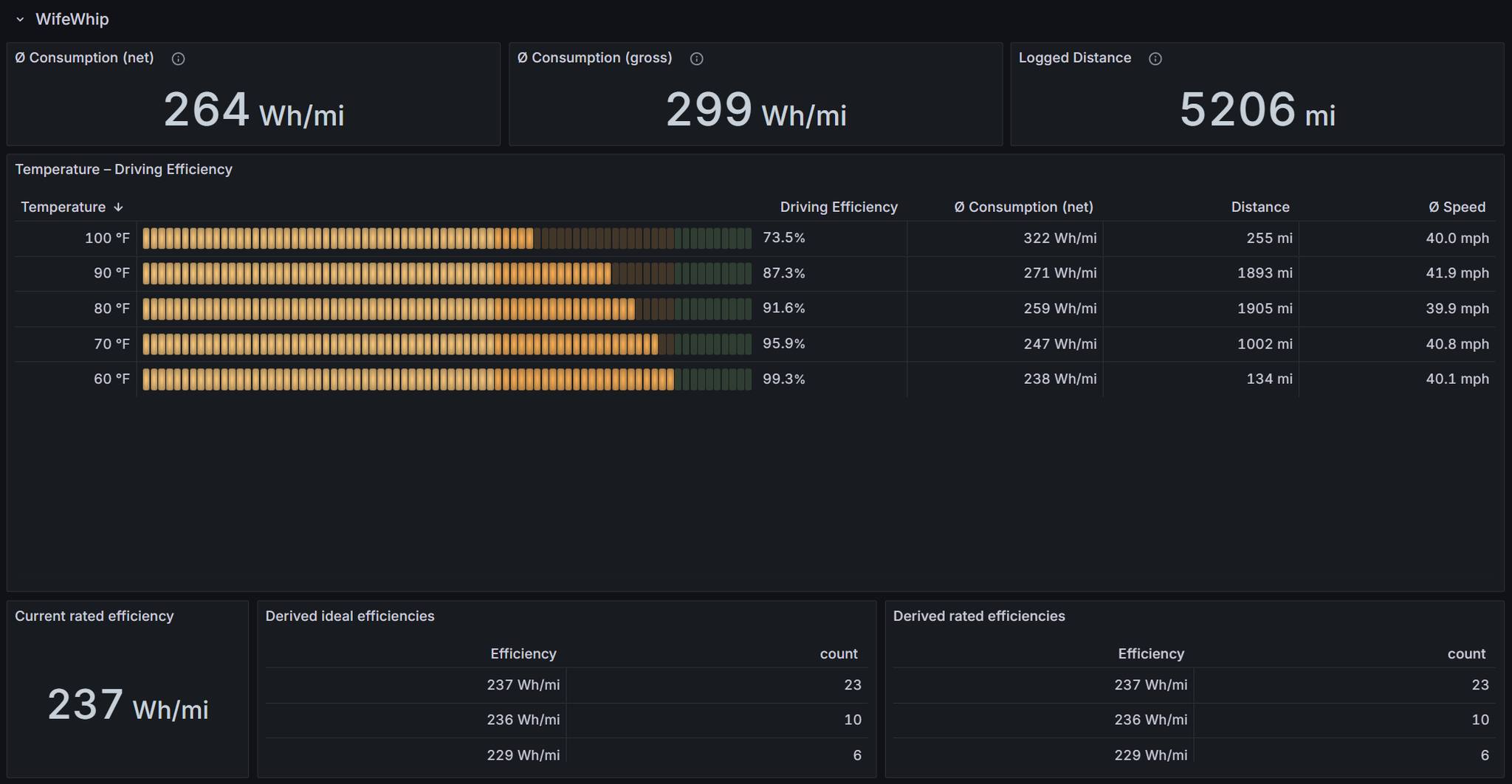
Task: Click the 60 °F efficiency bar gauge
Action: (447, 379)
